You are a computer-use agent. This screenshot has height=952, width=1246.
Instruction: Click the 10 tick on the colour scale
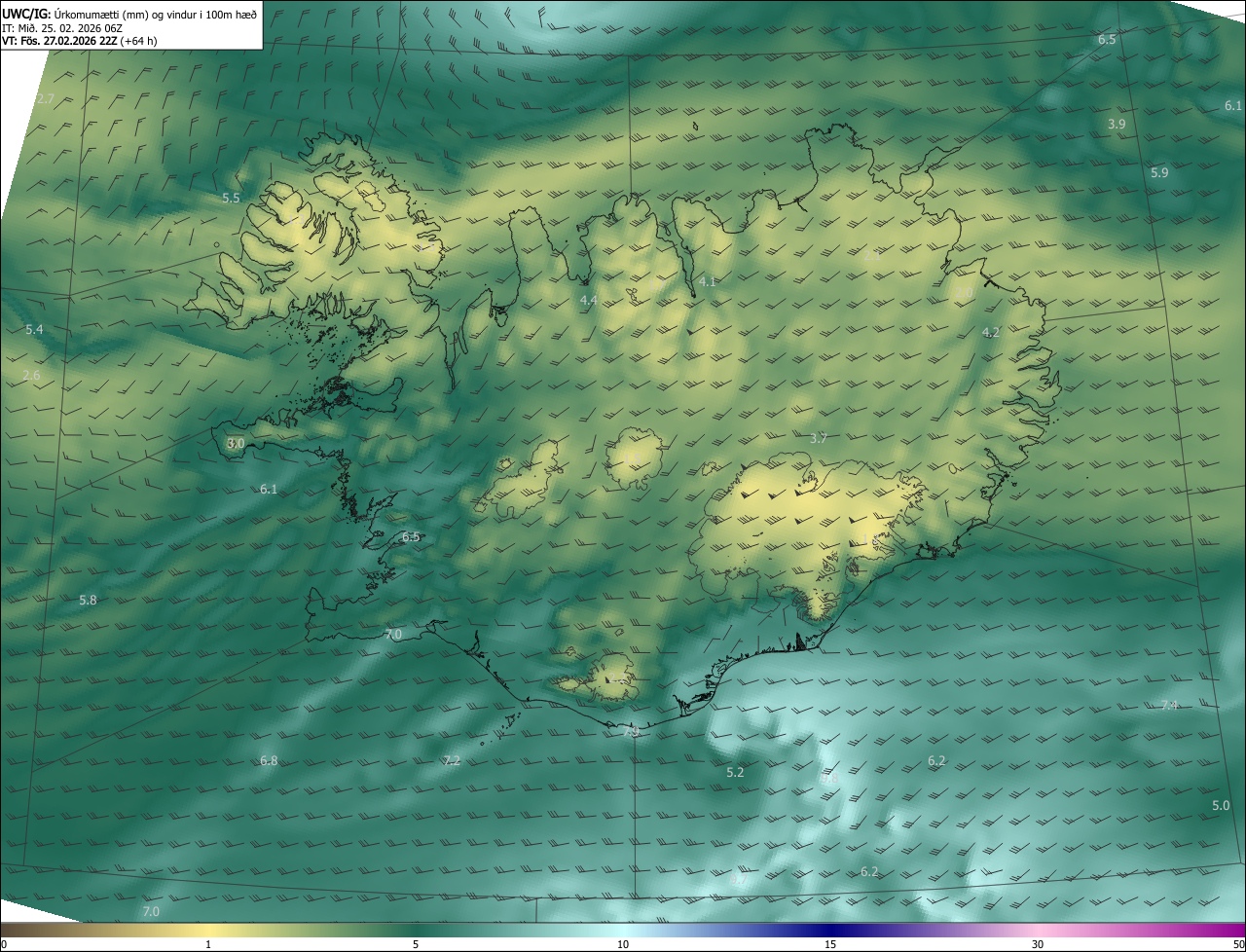pyautogui.click(x=623, y=944)
